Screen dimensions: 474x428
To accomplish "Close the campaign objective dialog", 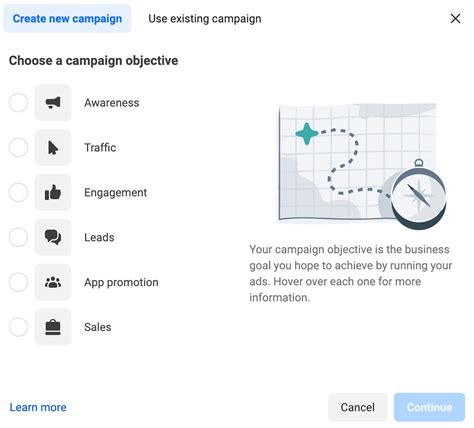I will pos(455,19).
